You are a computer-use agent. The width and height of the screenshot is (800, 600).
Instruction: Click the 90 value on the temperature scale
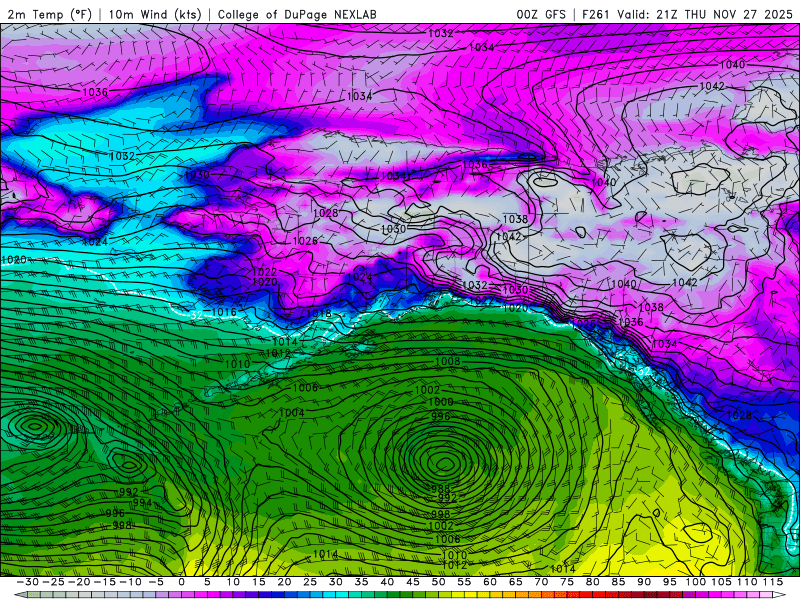[x=644, y=582]
